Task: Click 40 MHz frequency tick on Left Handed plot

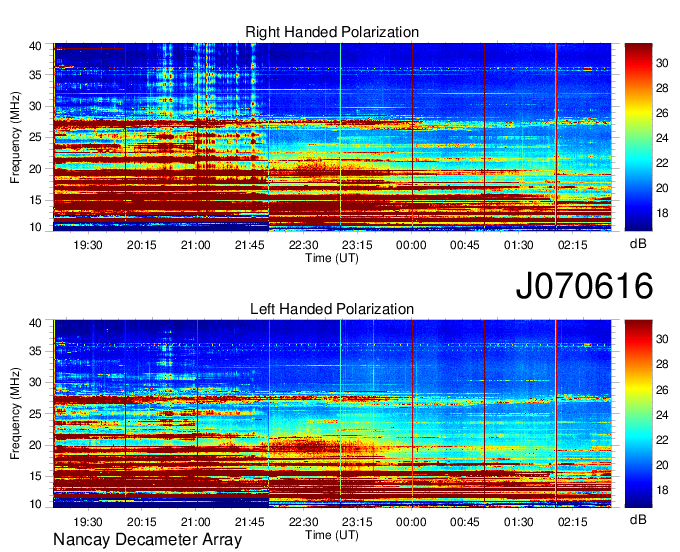Action: click(x=35, y=323)
